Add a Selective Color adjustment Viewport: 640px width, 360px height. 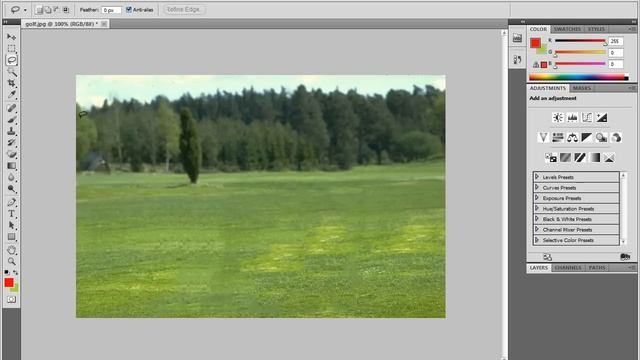tap(609, 158)
